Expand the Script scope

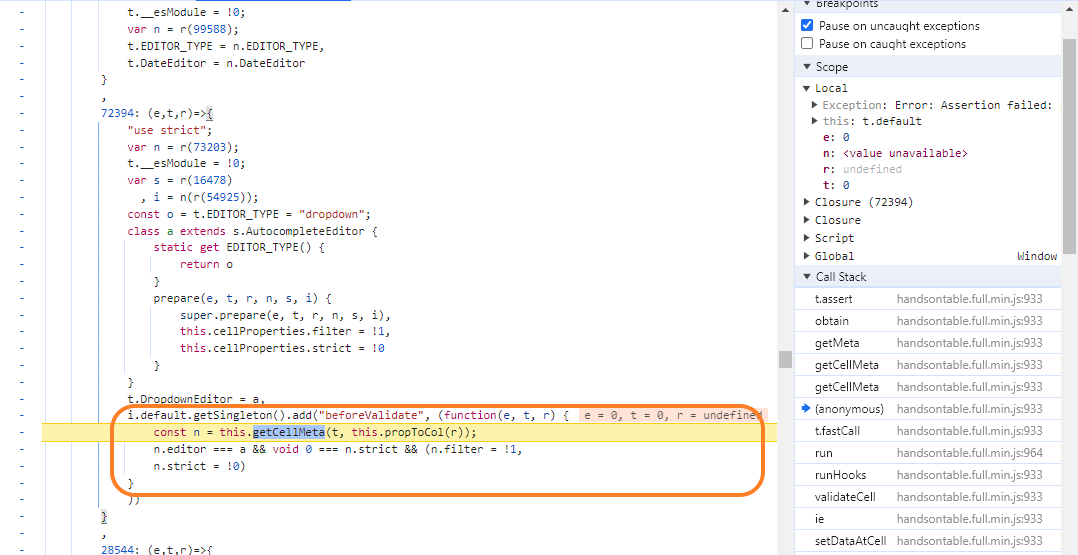(807, 238)
